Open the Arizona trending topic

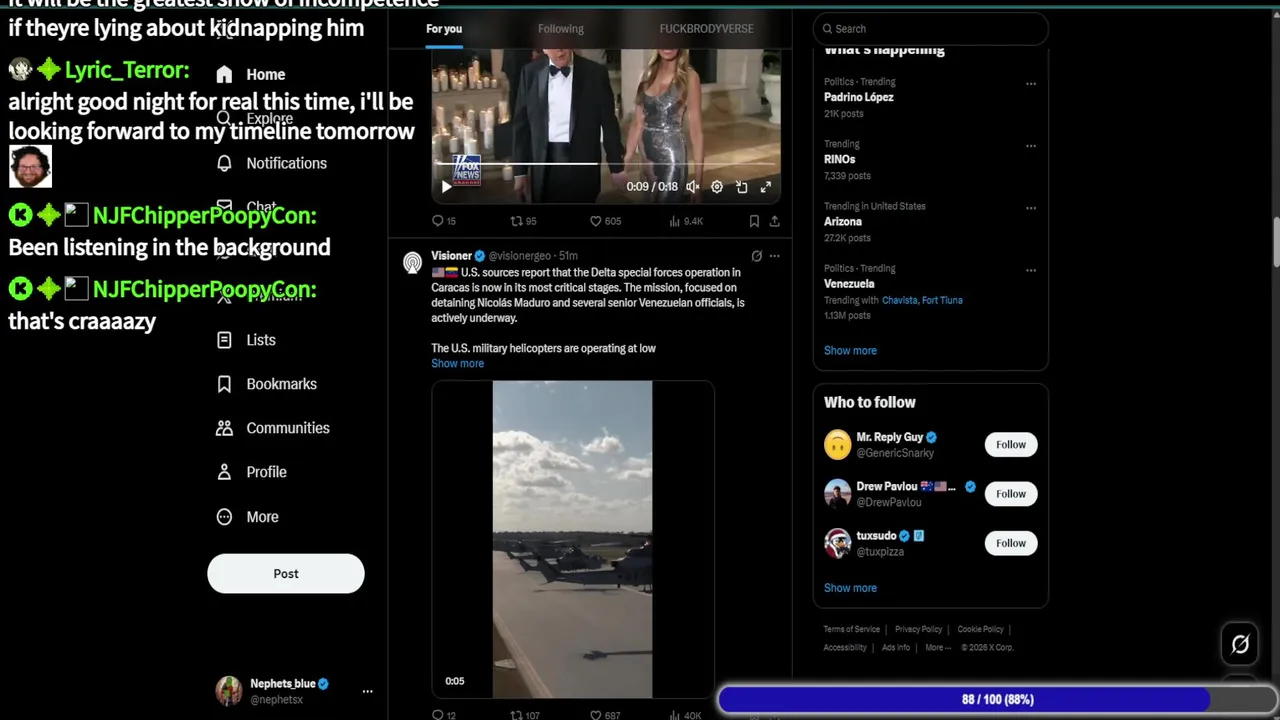pyautogui.click(x=843, y=221)
